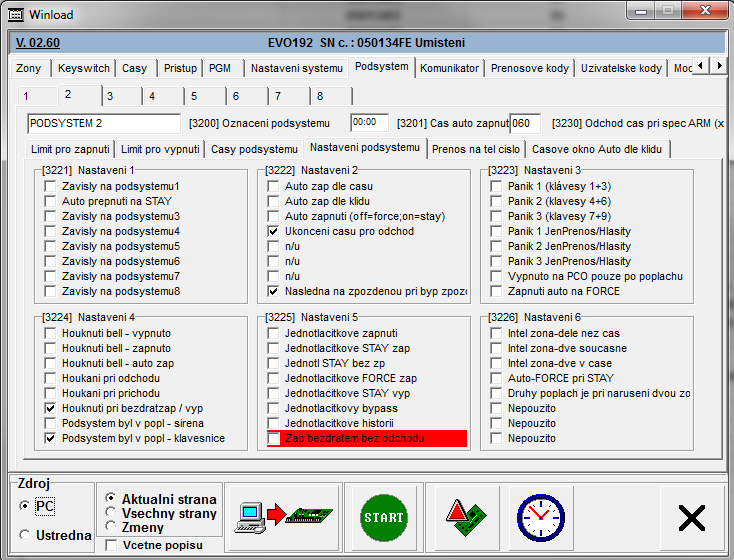
Task: Click the PC-to-panel transfer icon button
Action: pos(283,515)
